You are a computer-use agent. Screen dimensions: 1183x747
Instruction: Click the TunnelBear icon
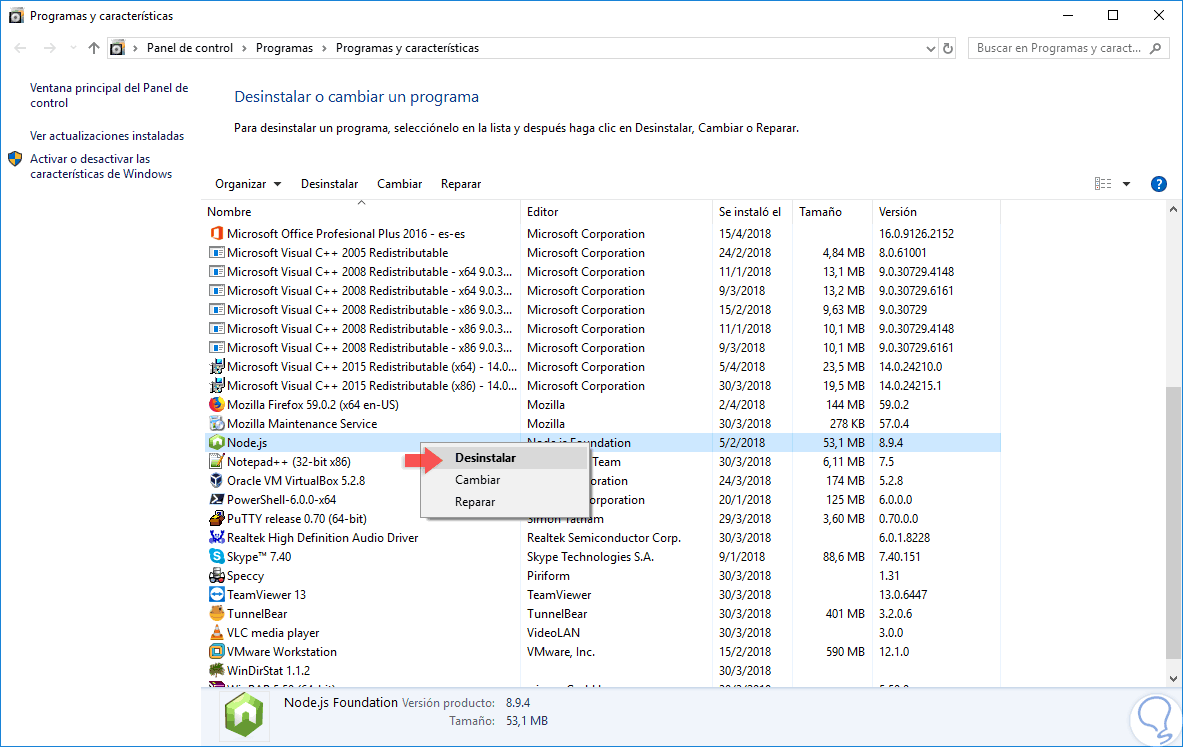pyautogui.click(x=217, y=613)
